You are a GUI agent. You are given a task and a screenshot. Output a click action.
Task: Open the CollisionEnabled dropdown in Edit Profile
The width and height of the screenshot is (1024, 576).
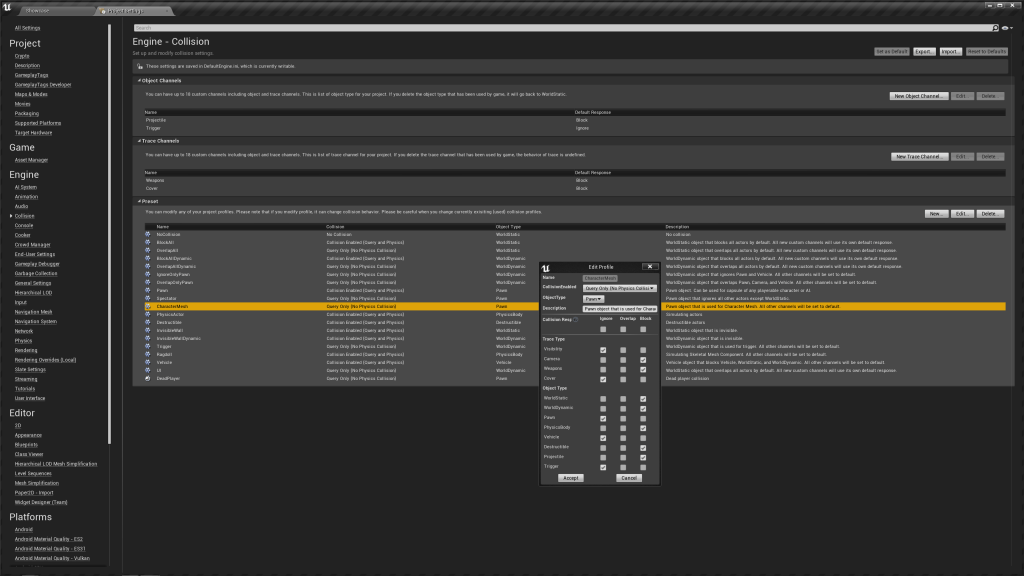620,288
